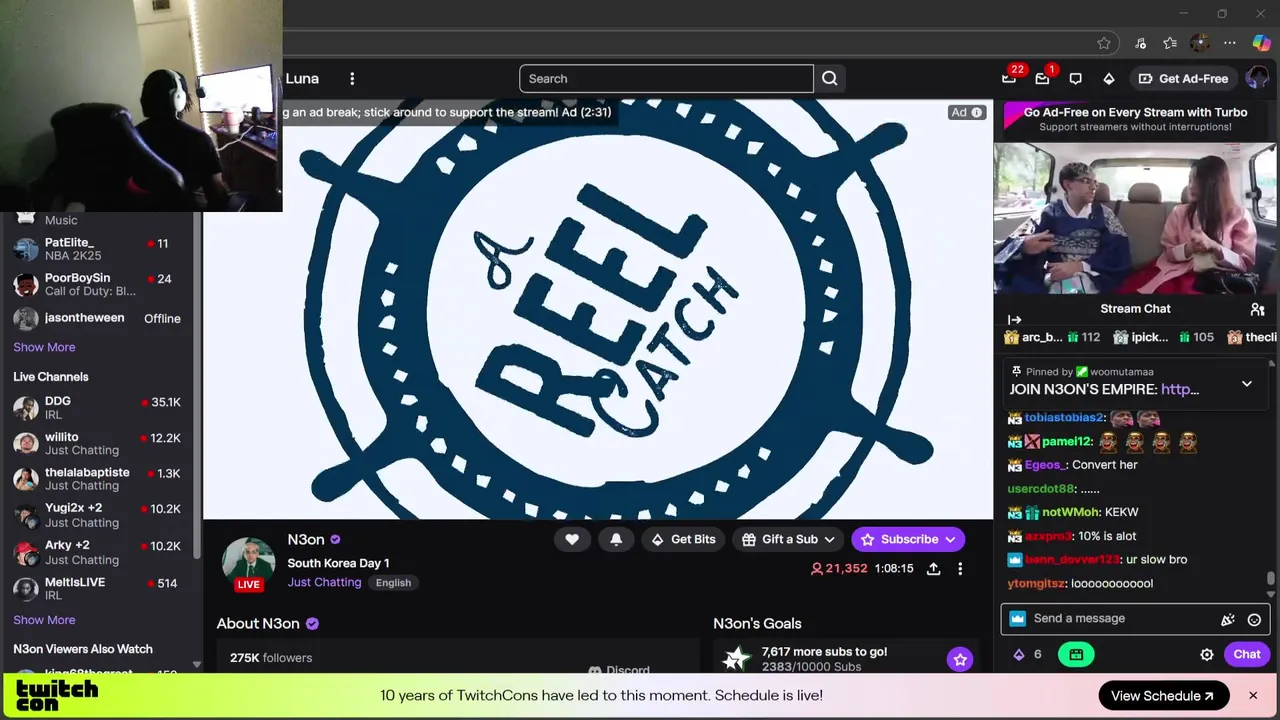
Task: Follow N3on with the heart button
Action: pyautogui.click(x=572, y=539)
